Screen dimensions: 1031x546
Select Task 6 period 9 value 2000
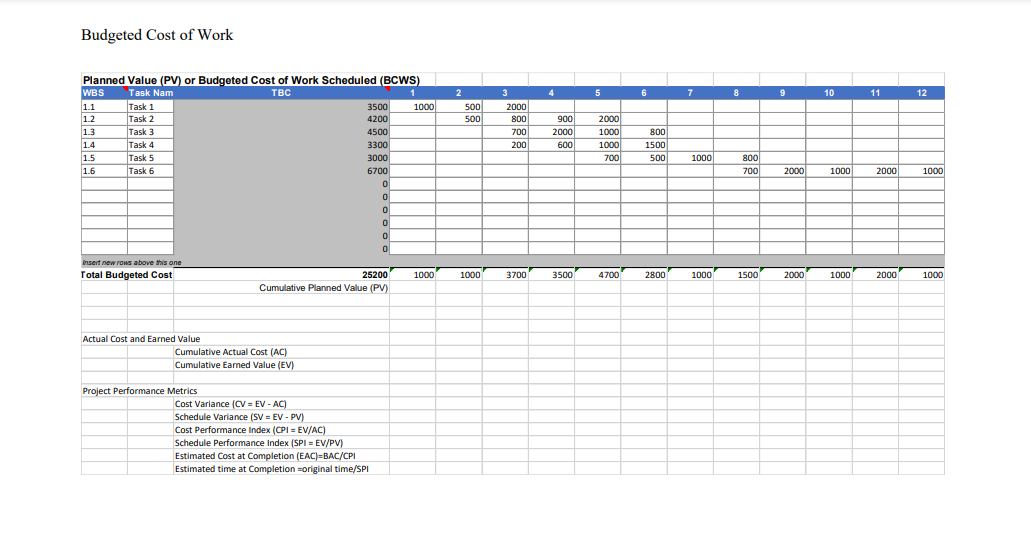783,171
